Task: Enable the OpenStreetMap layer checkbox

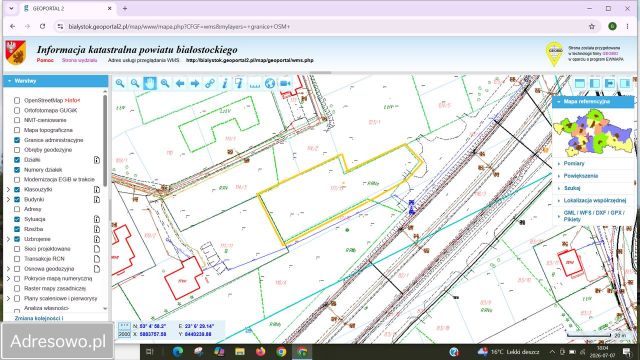Action: click(17, 100)
